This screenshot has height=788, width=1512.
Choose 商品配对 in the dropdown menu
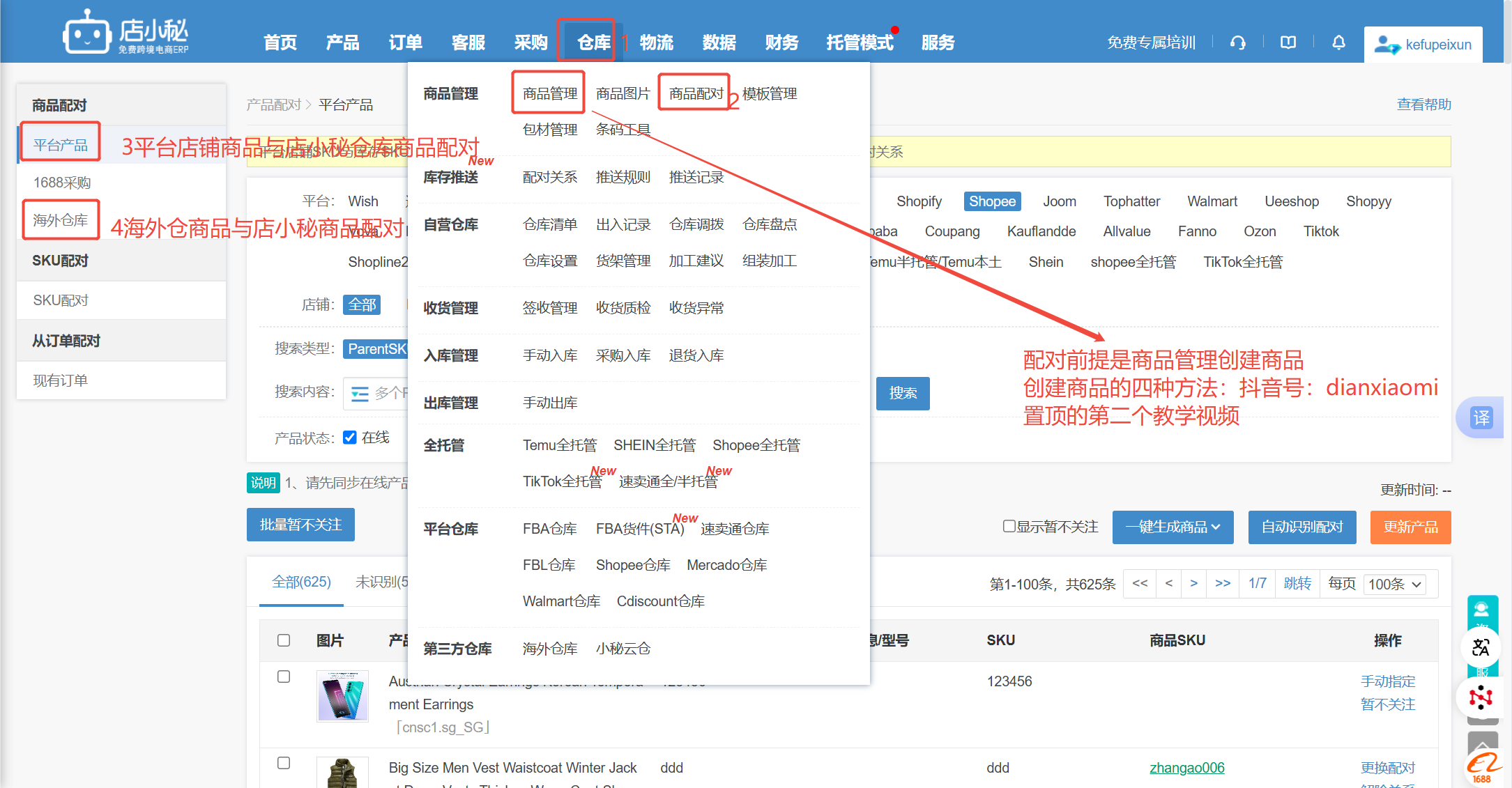click(x=696, y=93)
